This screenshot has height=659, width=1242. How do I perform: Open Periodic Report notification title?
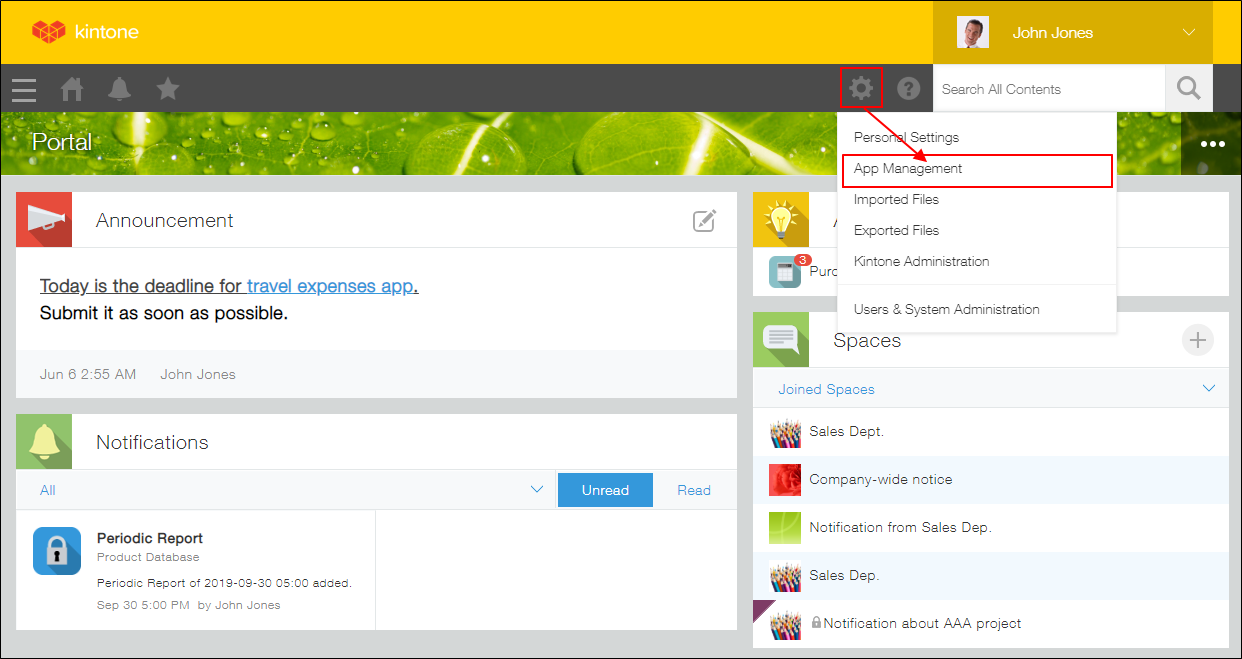(x=150, y=538)
